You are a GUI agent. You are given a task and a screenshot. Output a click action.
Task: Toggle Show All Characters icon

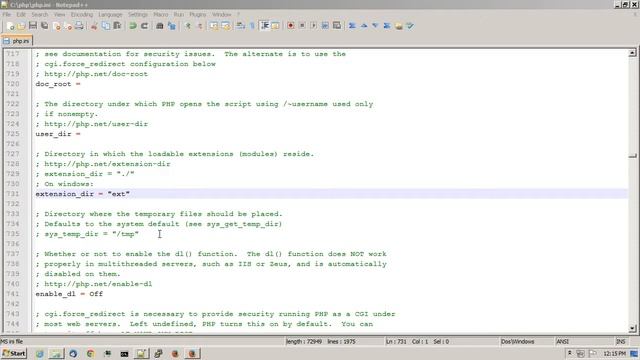(252, 26)
